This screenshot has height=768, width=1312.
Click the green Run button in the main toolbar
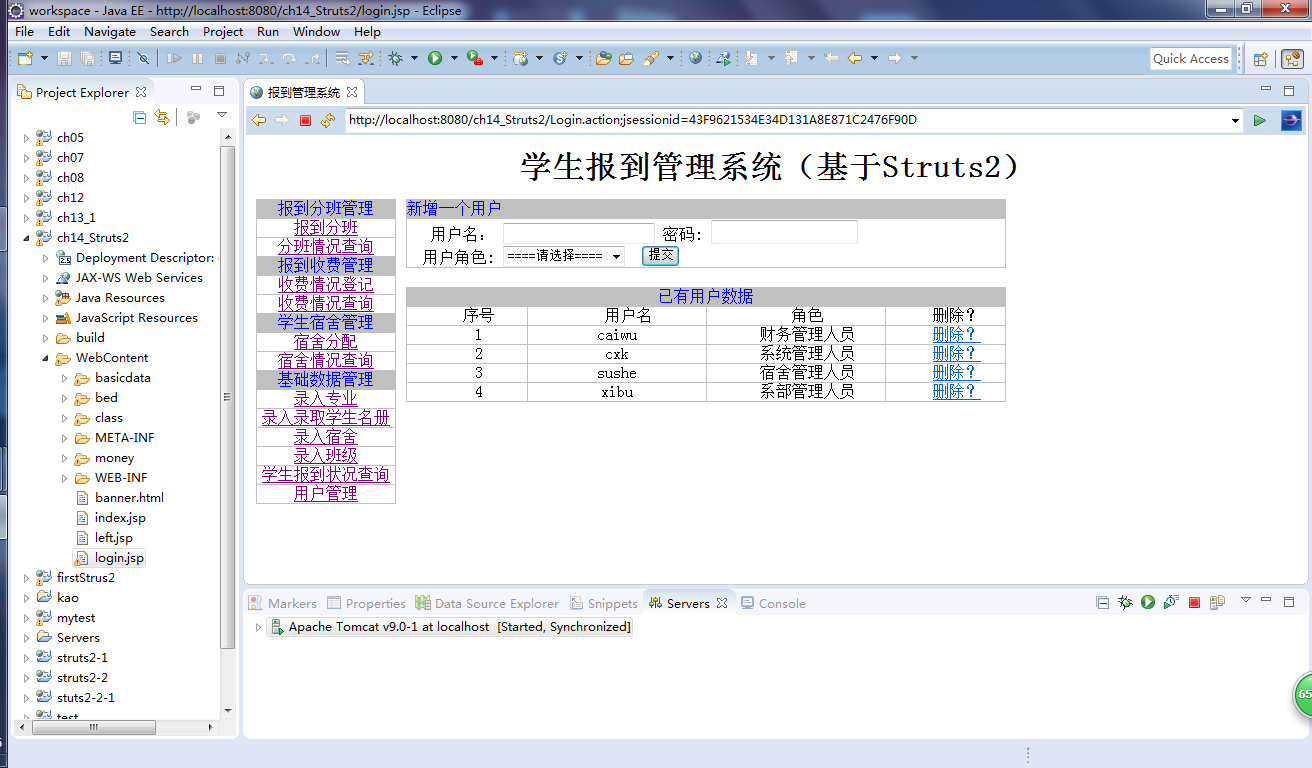435,58
